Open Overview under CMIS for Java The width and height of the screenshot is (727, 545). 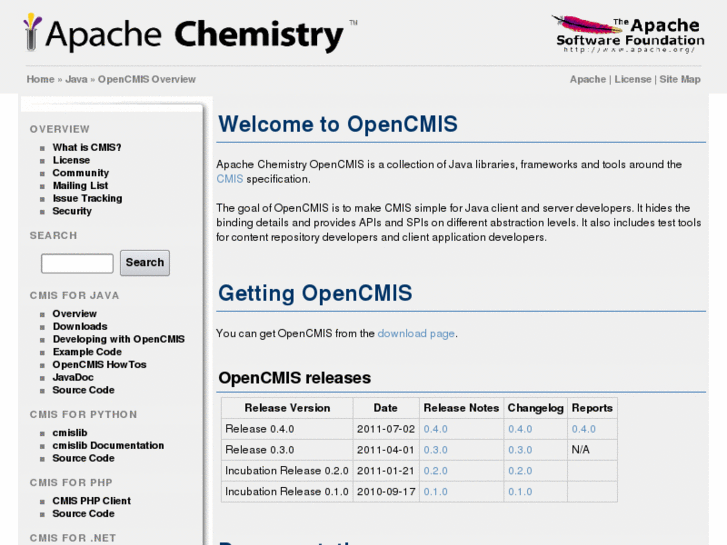[x=74, y=314]
